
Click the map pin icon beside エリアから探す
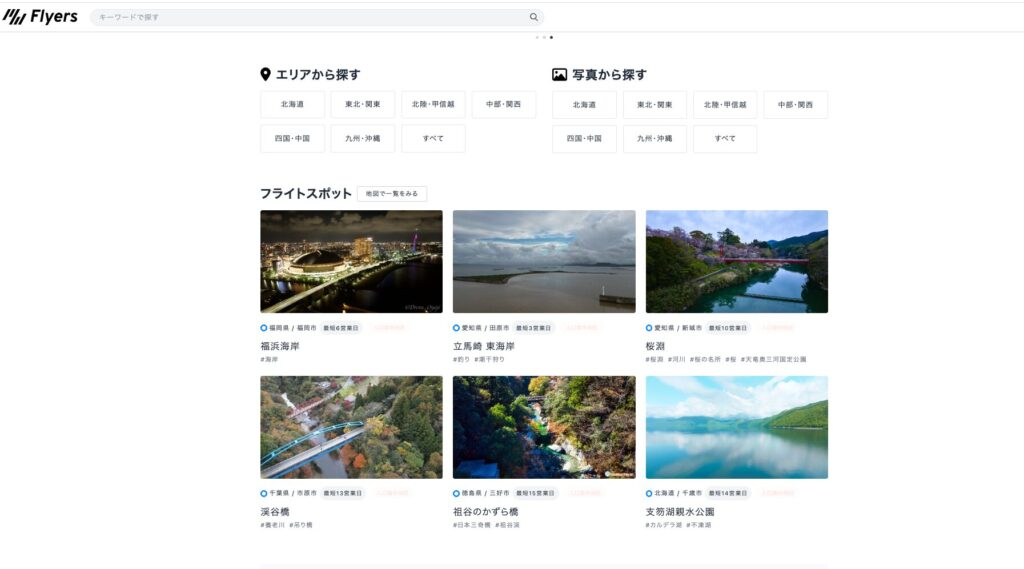[x=265, y=74]
